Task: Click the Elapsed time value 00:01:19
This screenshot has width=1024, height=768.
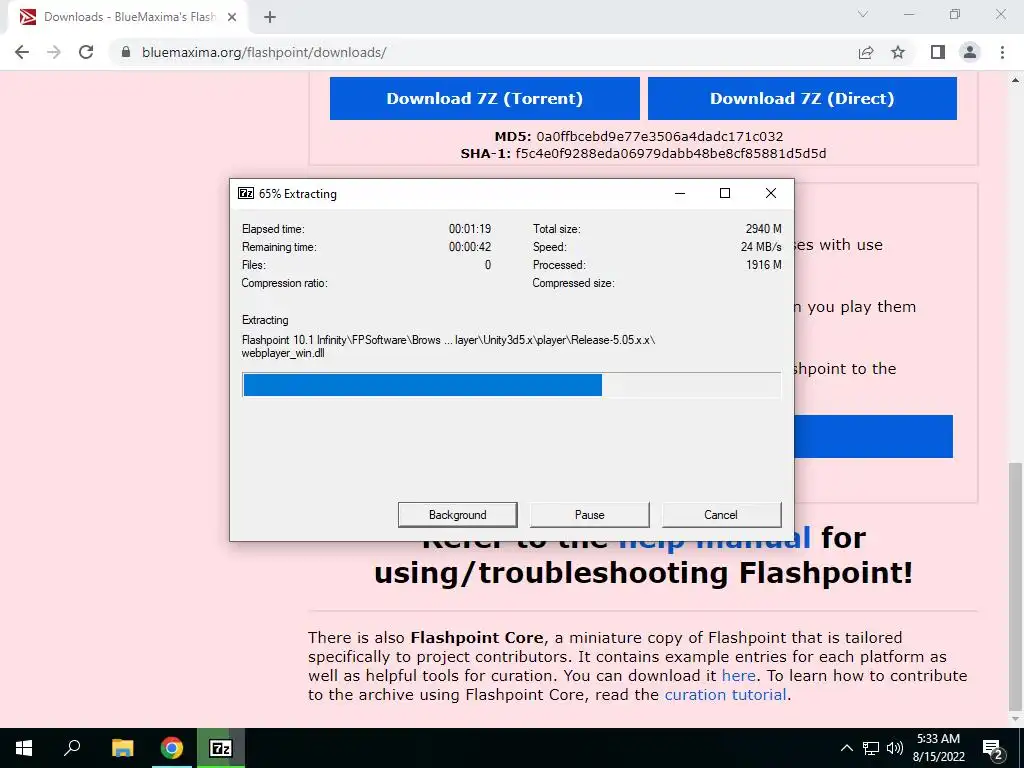Action: (470, 229)
